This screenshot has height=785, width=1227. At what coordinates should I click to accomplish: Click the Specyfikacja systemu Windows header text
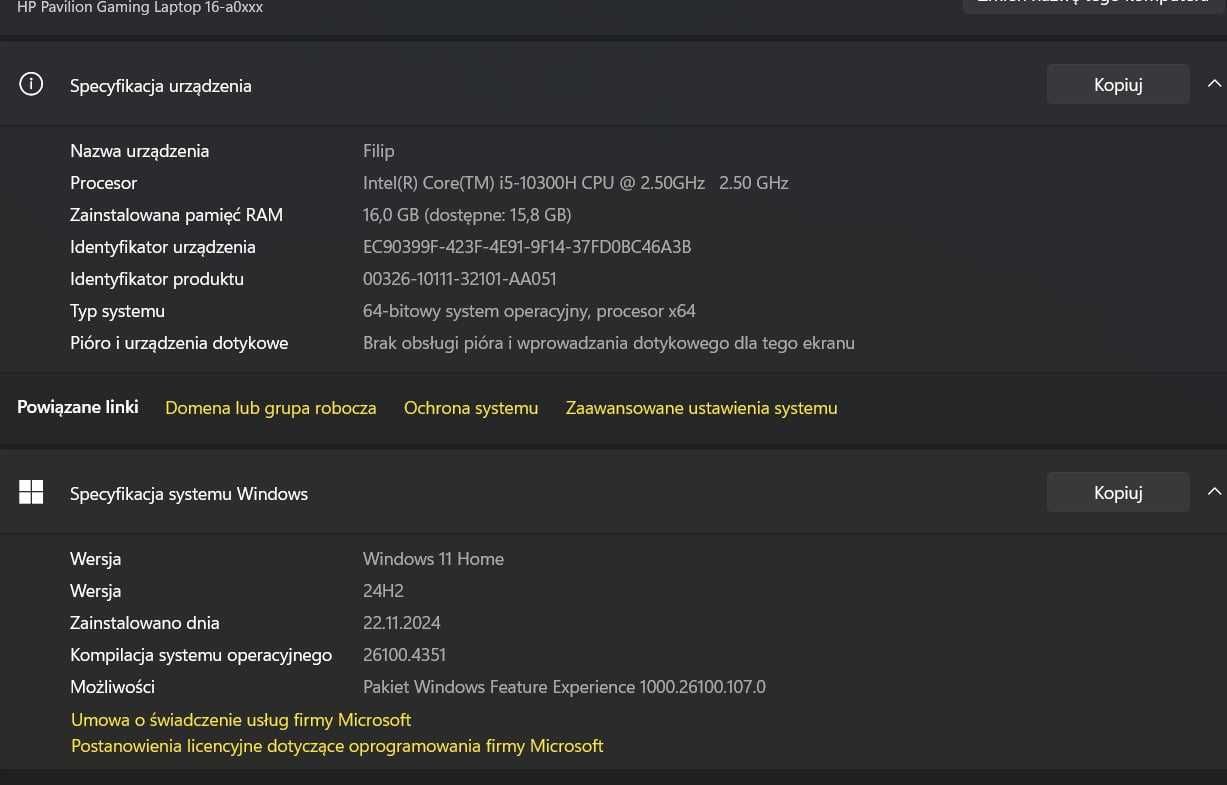click(x=189, y=494)
